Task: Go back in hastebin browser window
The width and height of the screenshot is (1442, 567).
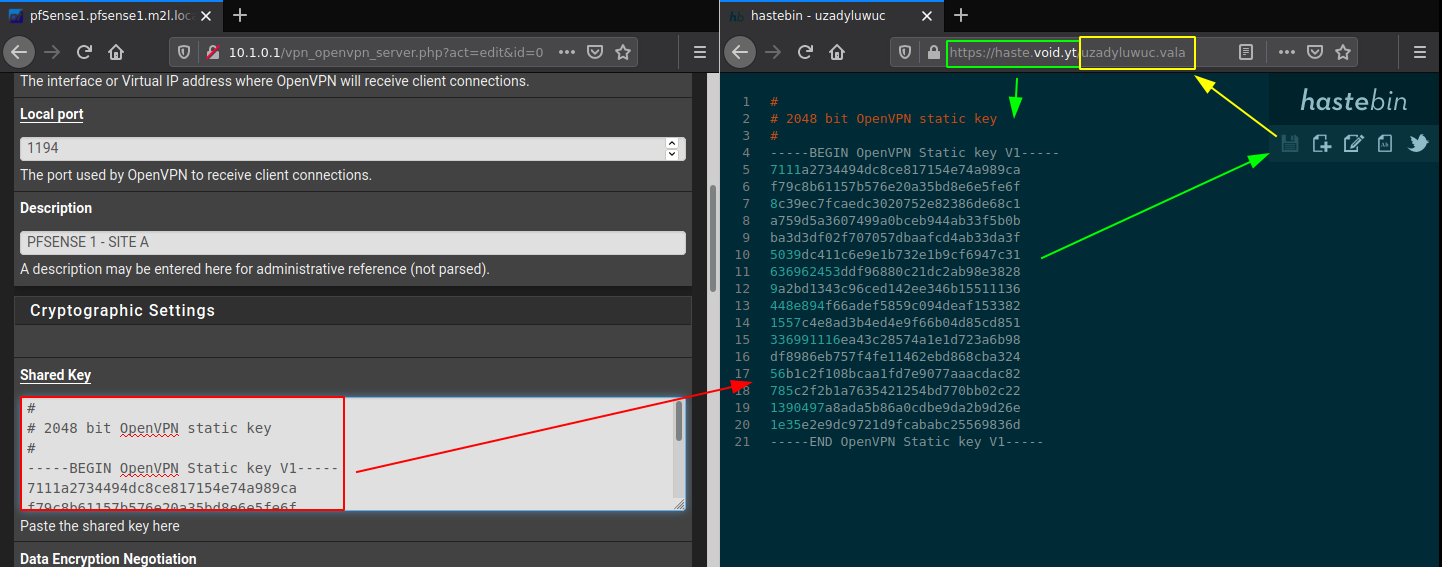Action: 740,53
